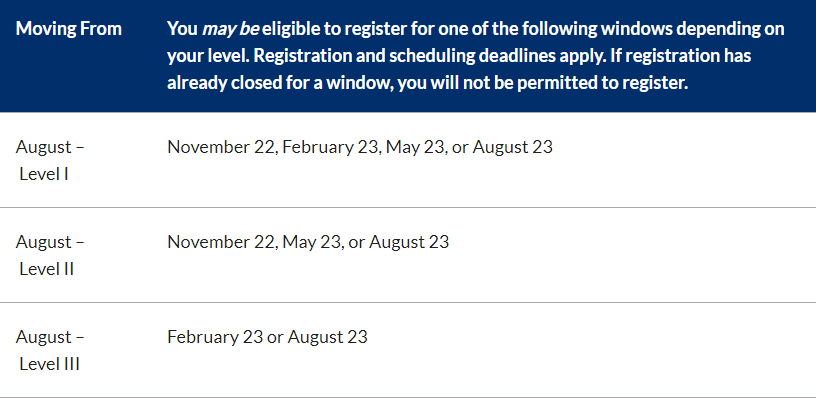Viewport: 816px width, 398px height.
Task: Click the italic "may be" text in header
Action: [230, 30]
